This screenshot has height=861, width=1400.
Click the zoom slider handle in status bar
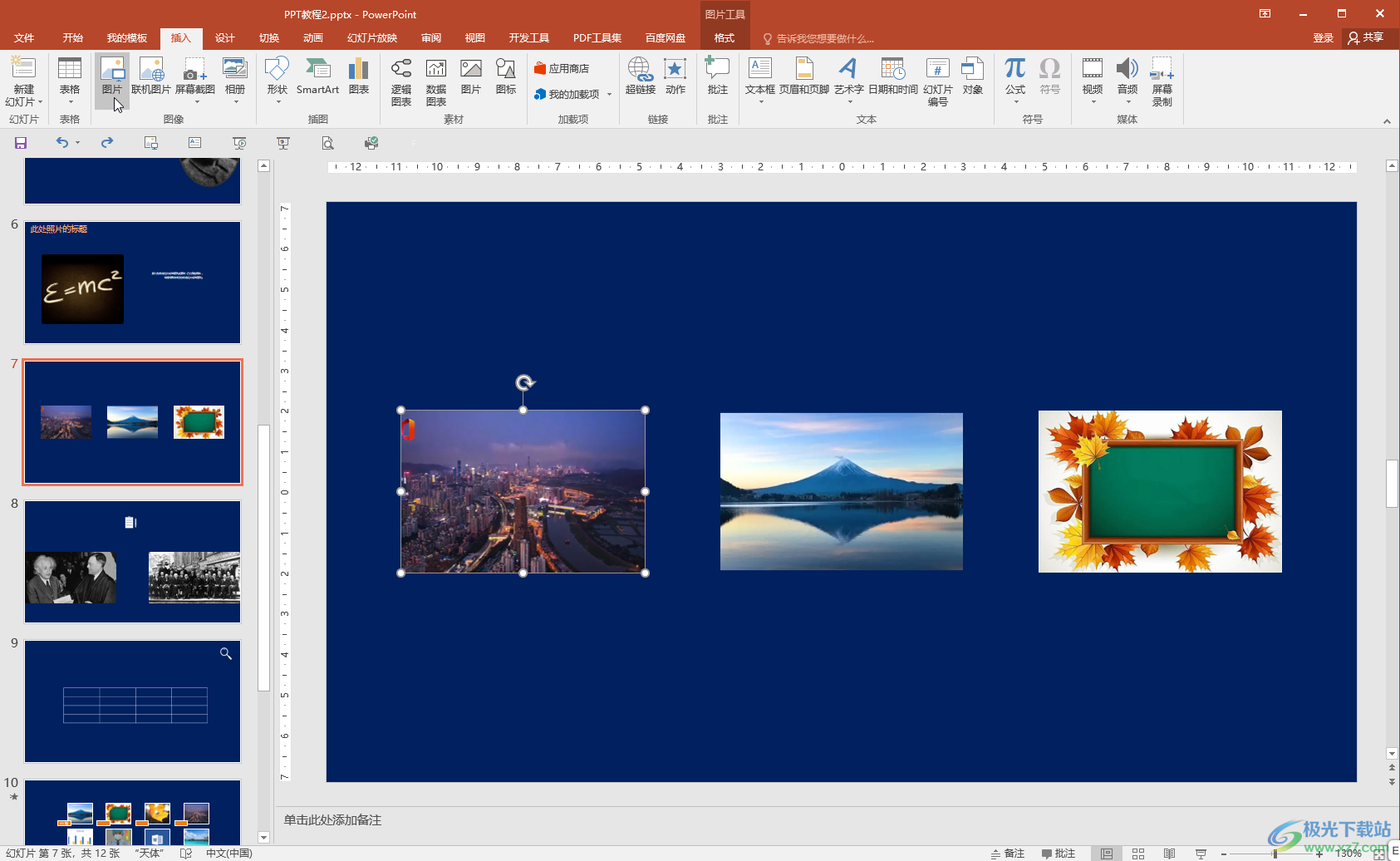1275,854
